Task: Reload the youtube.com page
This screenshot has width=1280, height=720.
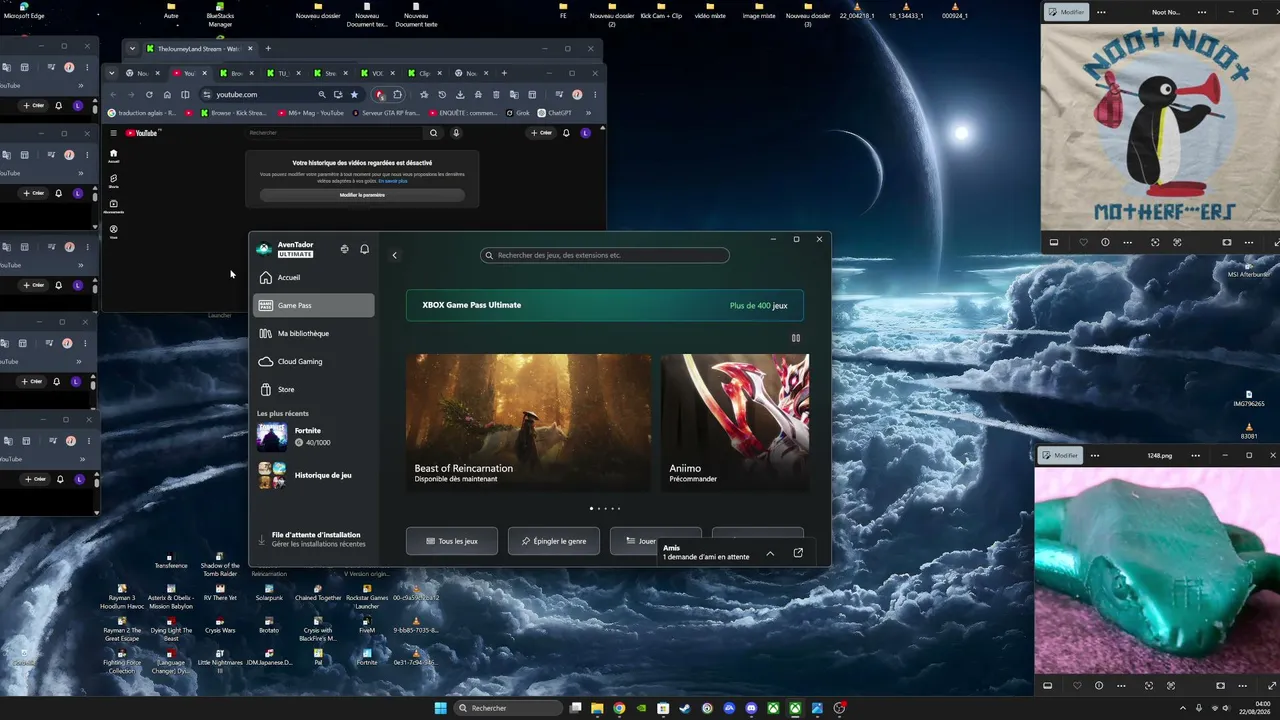Action: pyautogui.click(x=149, y=95)
